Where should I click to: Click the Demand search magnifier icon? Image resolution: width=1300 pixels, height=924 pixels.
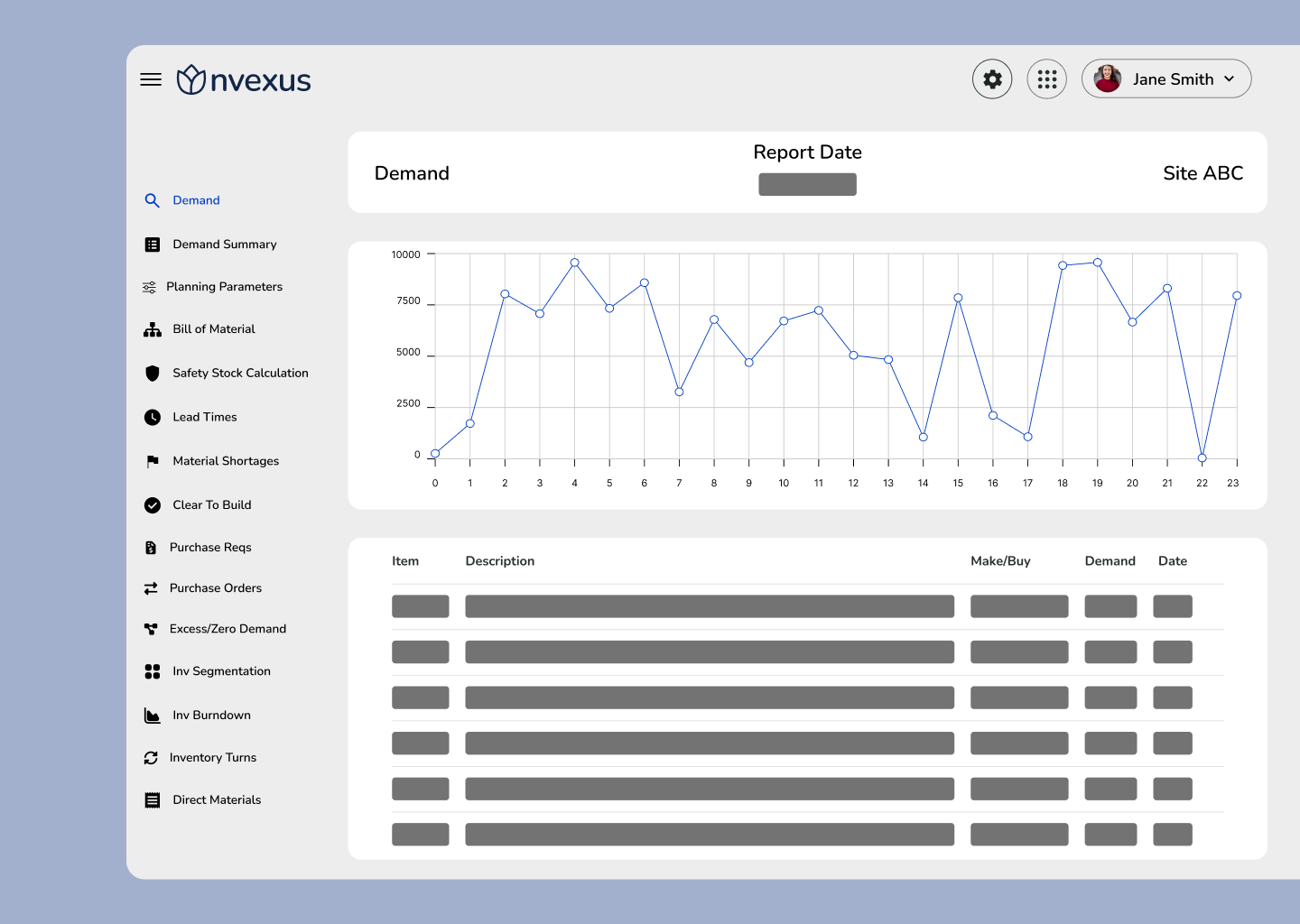pyautogui.click(x=152, y=200)
